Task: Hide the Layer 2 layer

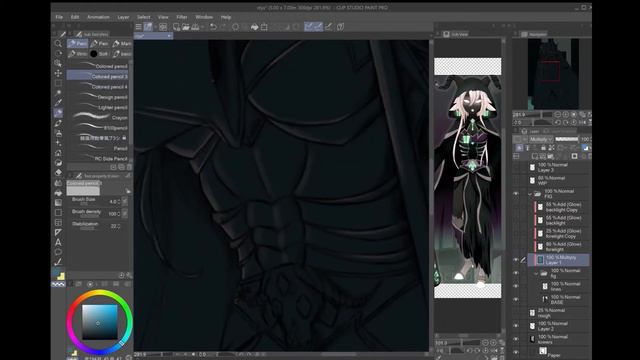Action: (x=516, y=326)
